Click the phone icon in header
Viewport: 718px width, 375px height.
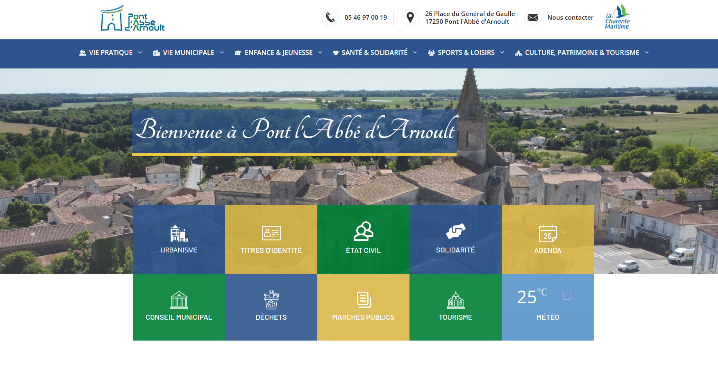coord(330,17)
